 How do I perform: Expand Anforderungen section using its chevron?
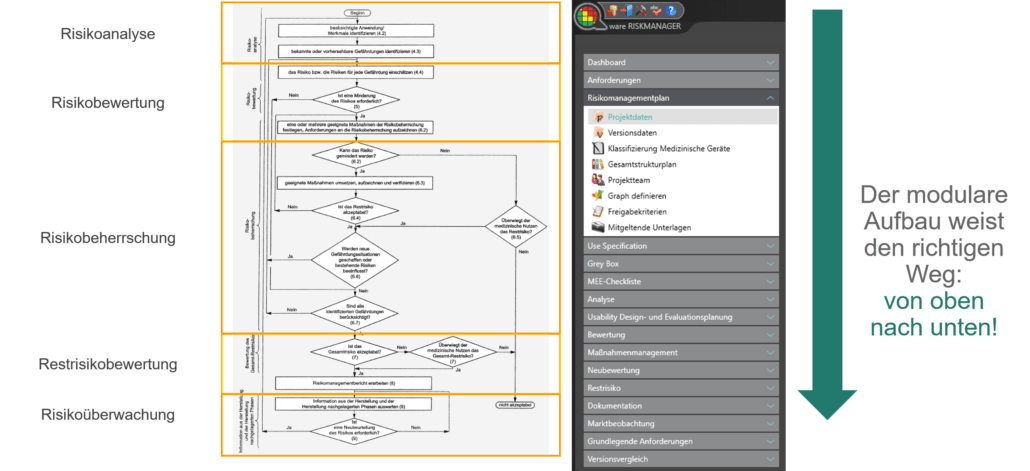point(770,80)
